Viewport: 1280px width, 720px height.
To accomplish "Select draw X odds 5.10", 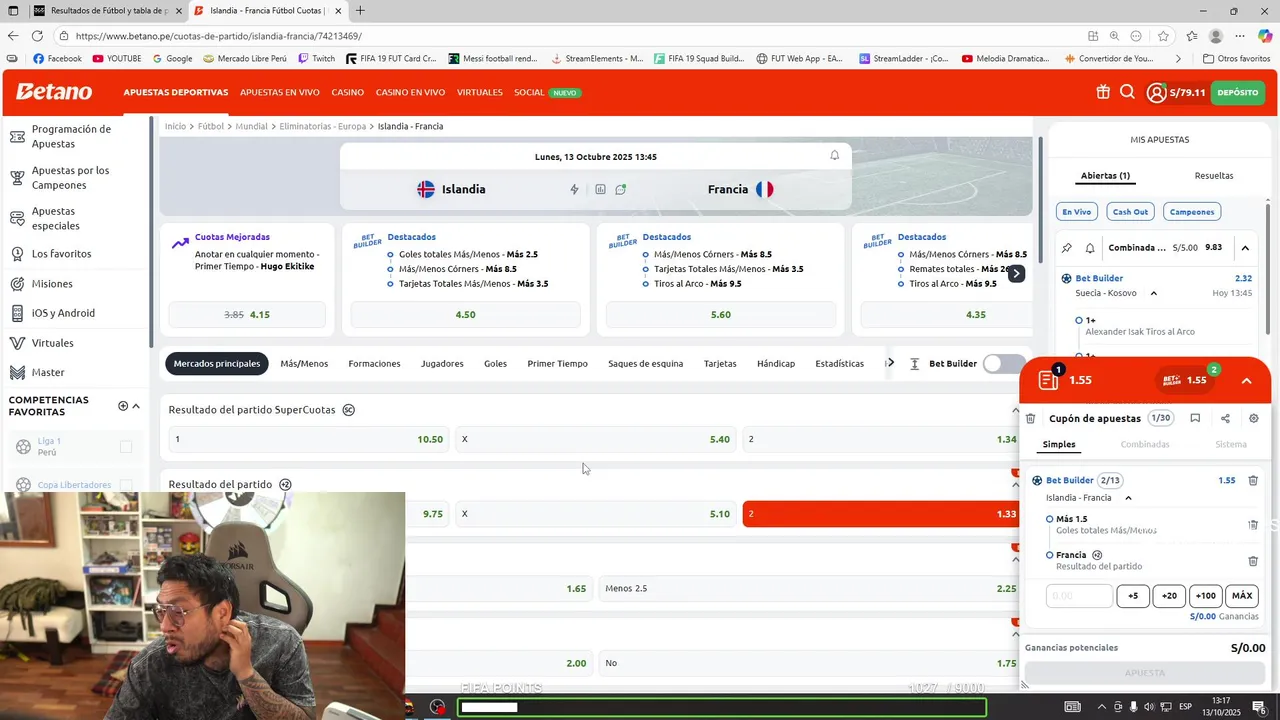I will pos(594,514).
